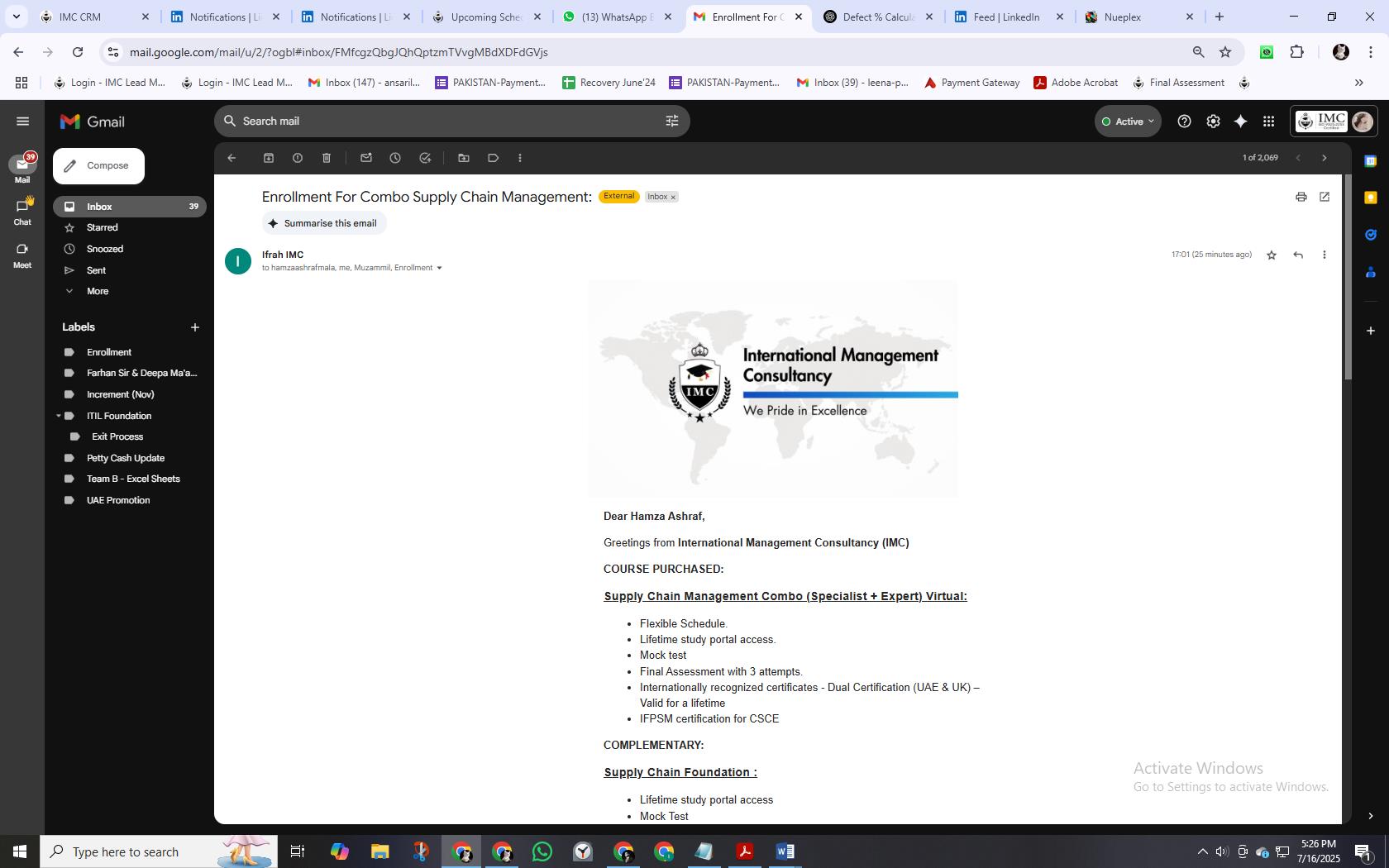This screenshot has width=1389, height=868.
Task: Go back to inbox with back arrow
Action: coord(231,158)
